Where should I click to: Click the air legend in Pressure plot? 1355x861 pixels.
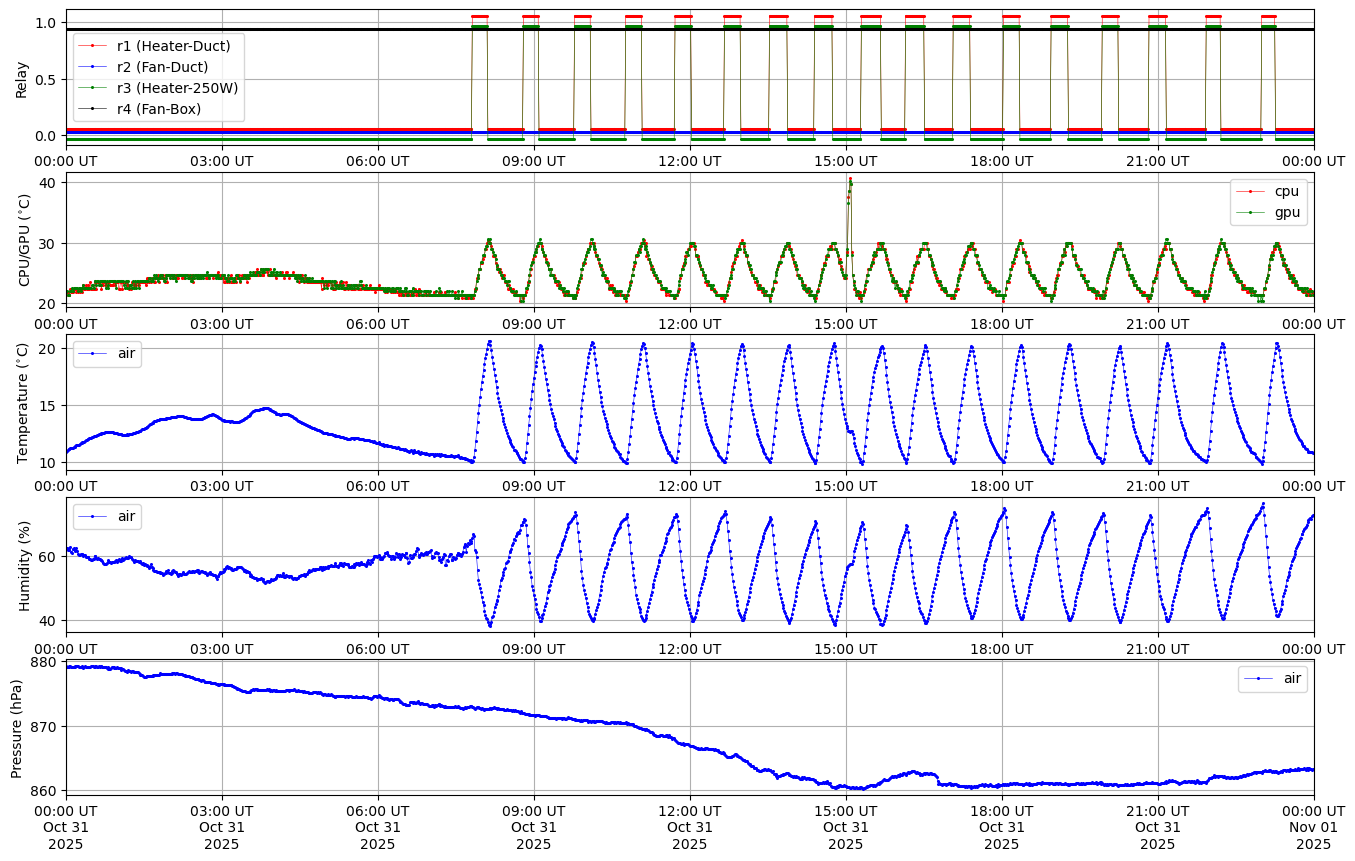1273,679
